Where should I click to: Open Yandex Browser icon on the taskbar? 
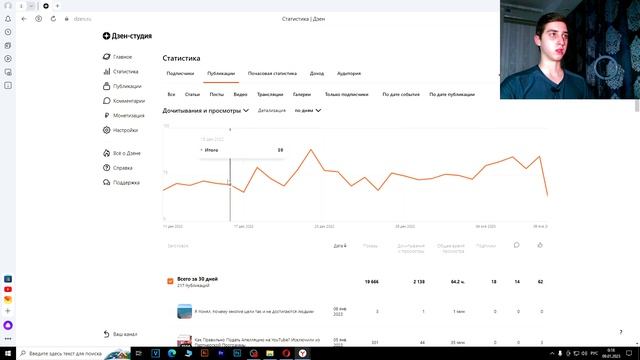(x=302, y=353)
